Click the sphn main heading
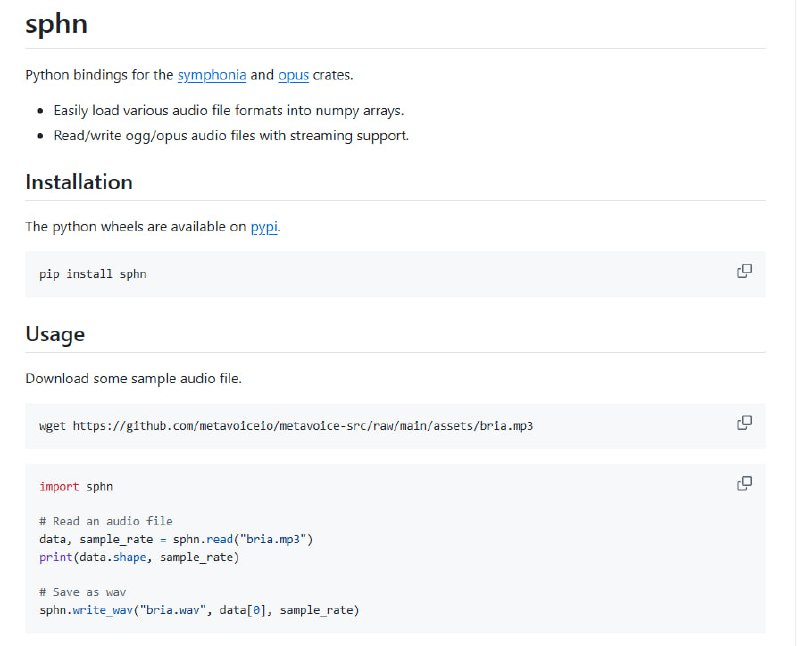 coord(56,24)
